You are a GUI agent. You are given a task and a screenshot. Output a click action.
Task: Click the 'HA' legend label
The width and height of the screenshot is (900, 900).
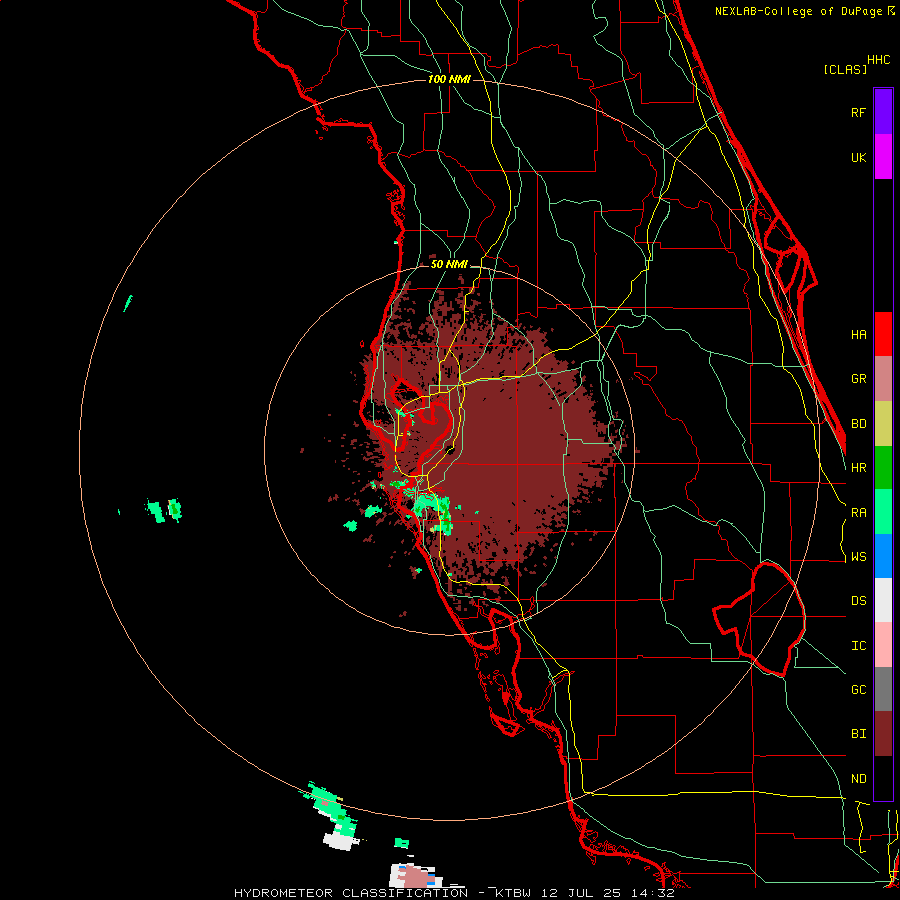coord(858,334)
